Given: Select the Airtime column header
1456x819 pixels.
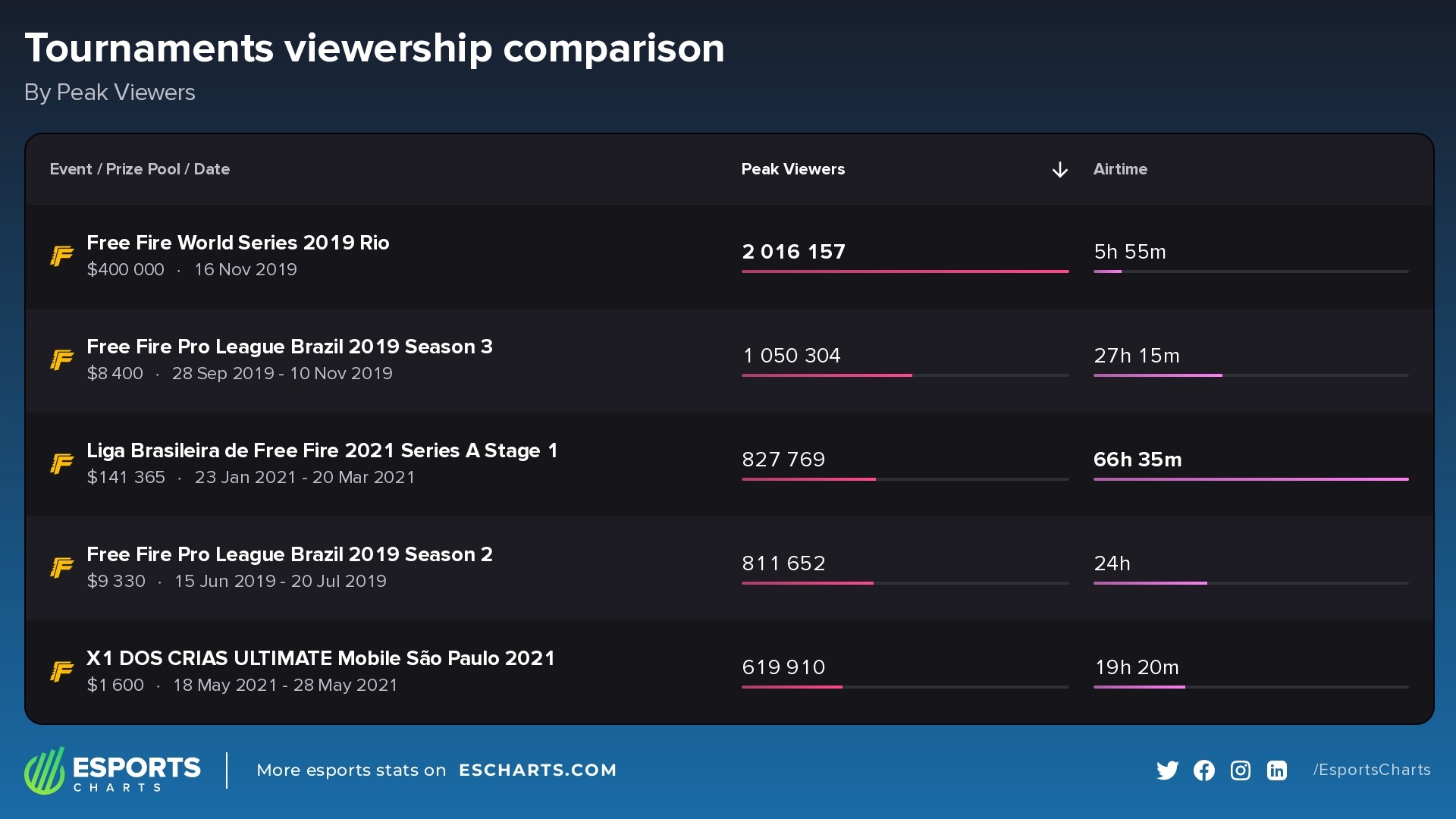Looking at the screenshot, I should (1120, 169).
